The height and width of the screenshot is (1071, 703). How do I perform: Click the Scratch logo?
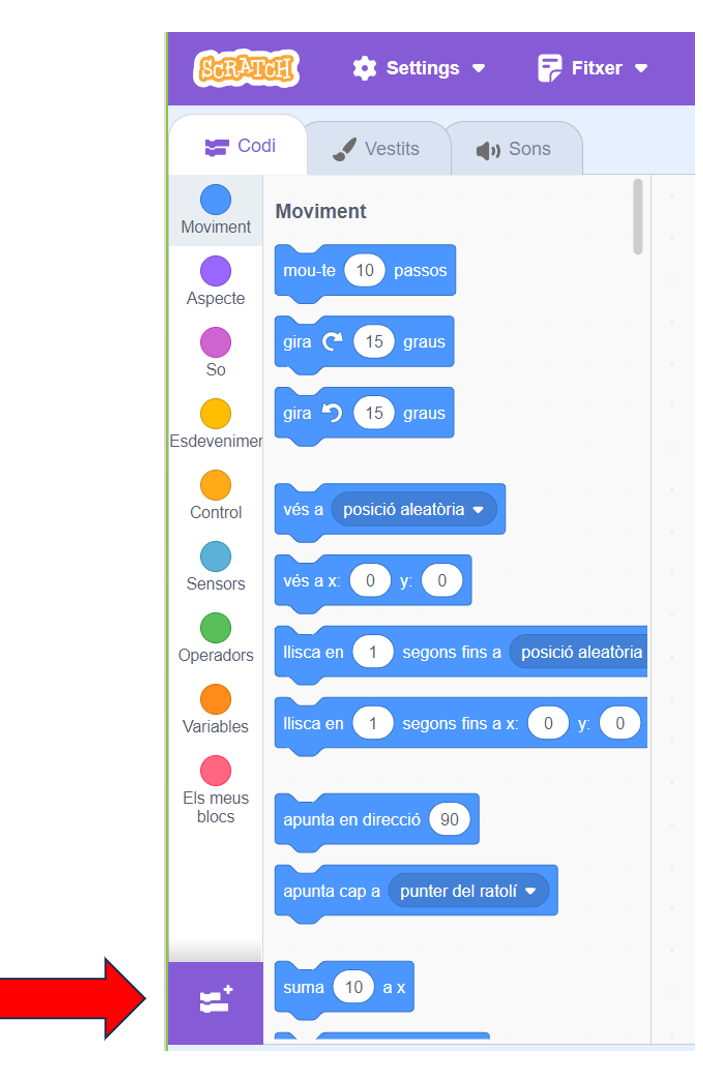click(246, 68)
